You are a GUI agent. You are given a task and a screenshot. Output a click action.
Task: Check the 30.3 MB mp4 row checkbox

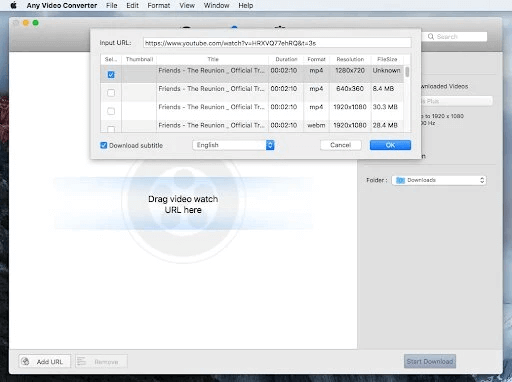[111, 111]
